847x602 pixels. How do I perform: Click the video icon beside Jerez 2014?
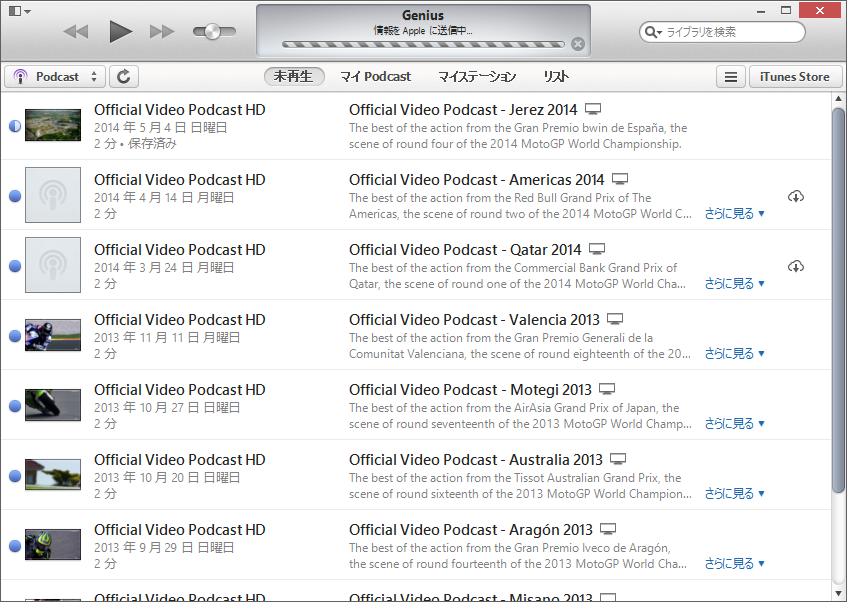coord(593,109)
